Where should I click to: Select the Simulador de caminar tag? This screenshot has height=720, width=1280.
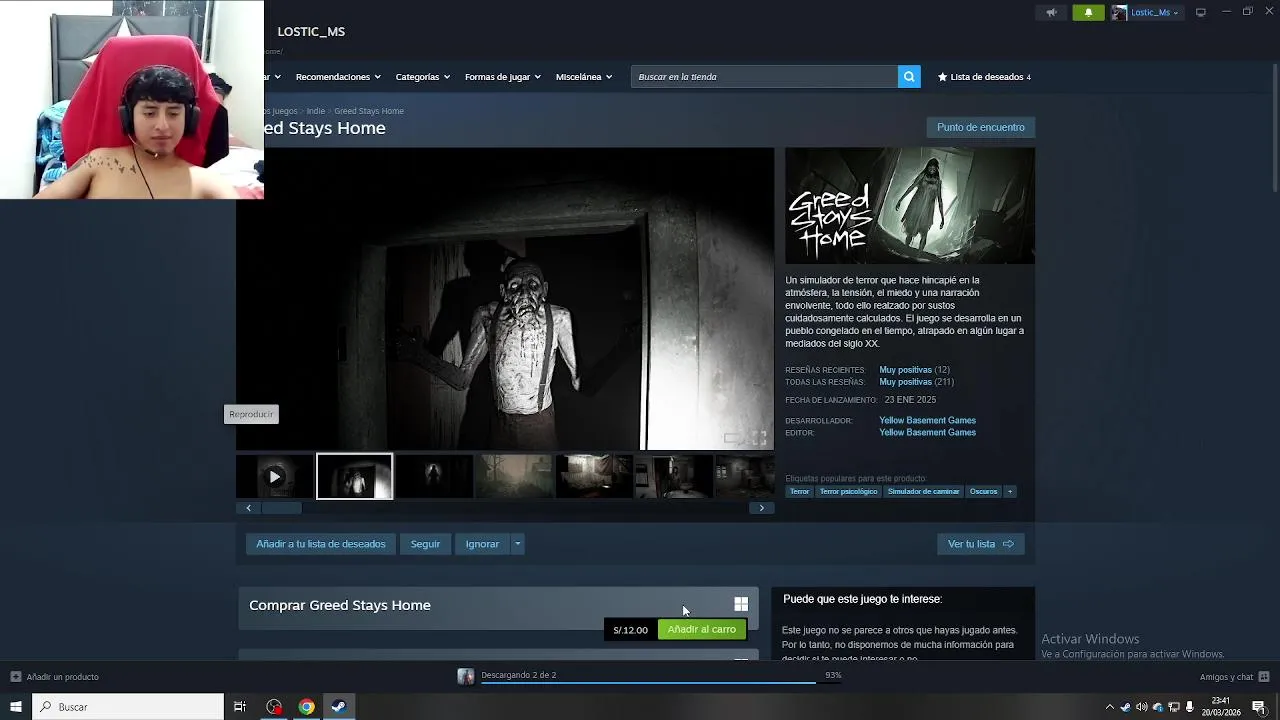pyautogui.click(x=923, y=491)
